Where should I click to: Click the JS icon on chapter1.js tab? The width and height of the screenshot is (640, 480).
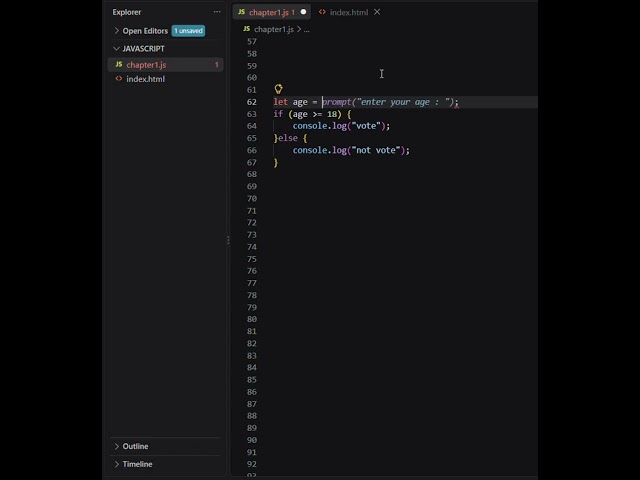tap(242, 12)
